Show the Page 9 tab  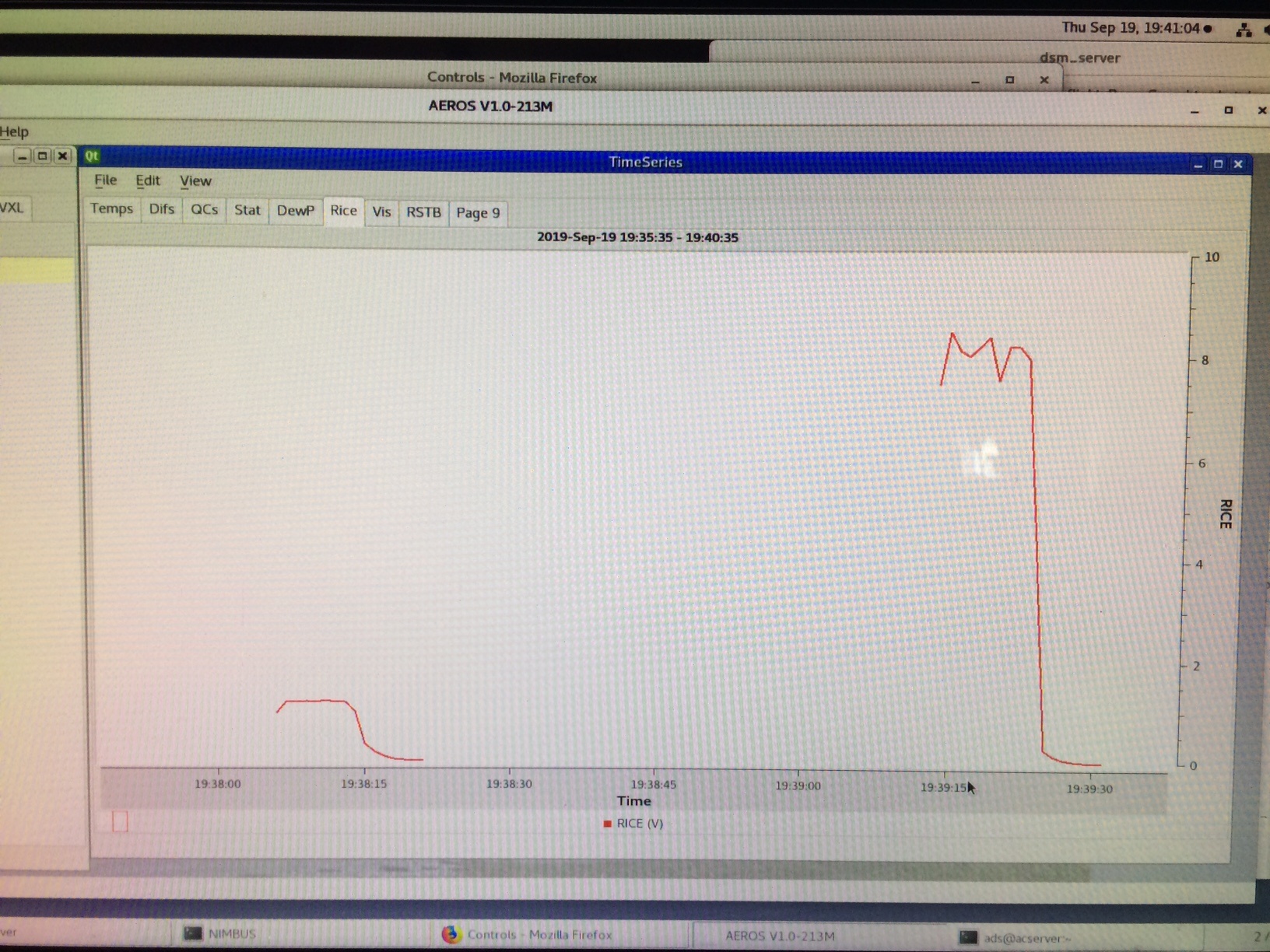click(478, 213)
